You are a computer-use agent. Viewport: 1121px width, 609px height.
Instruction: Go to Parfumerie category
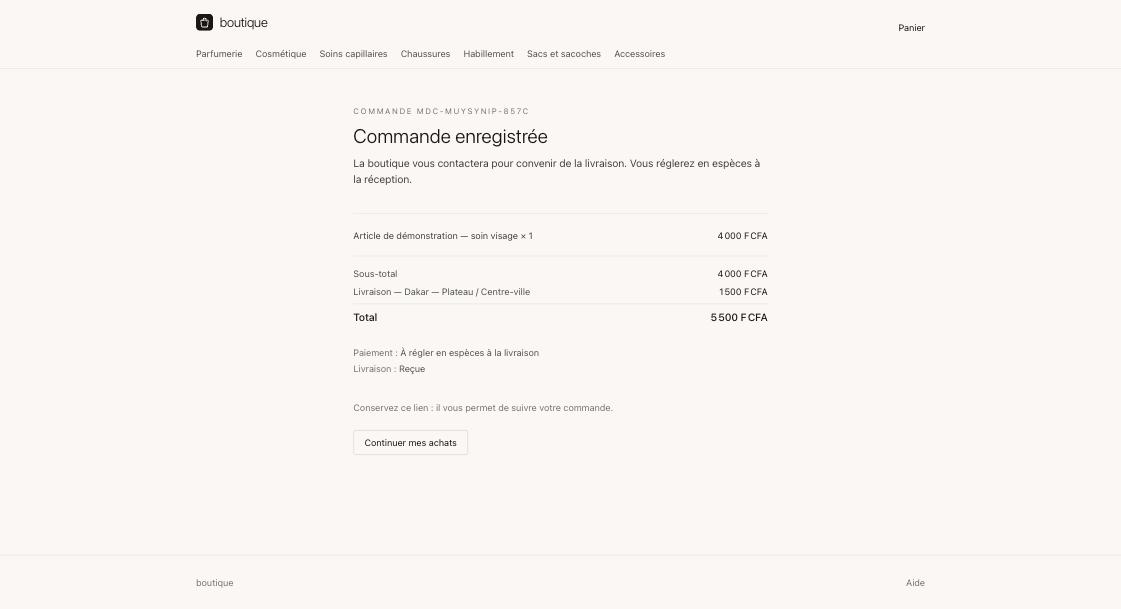(219, 54)
